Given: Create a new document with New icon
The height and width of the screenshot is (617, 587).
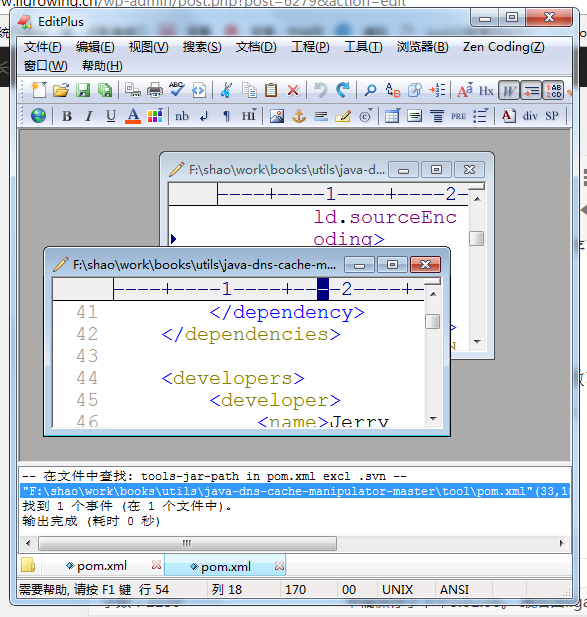Looking at the screenshot, I should (x=39, y=90).
